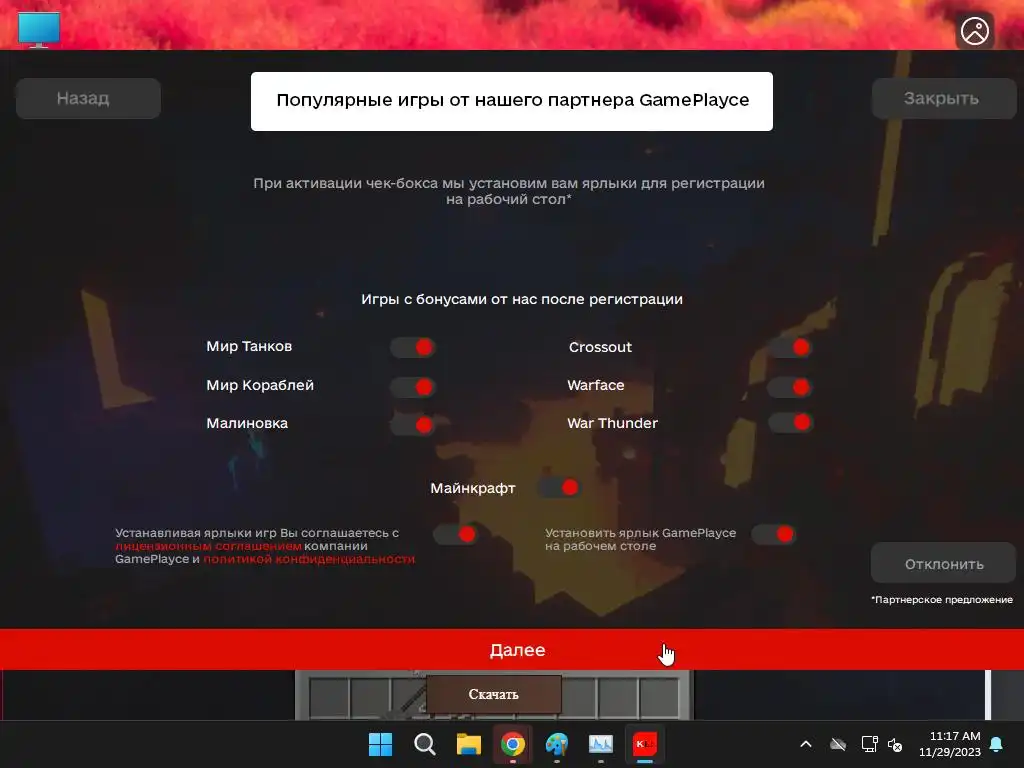Screen dimensions: 1024x768
Task: Show hidden system tray icons
Action: 806,744
